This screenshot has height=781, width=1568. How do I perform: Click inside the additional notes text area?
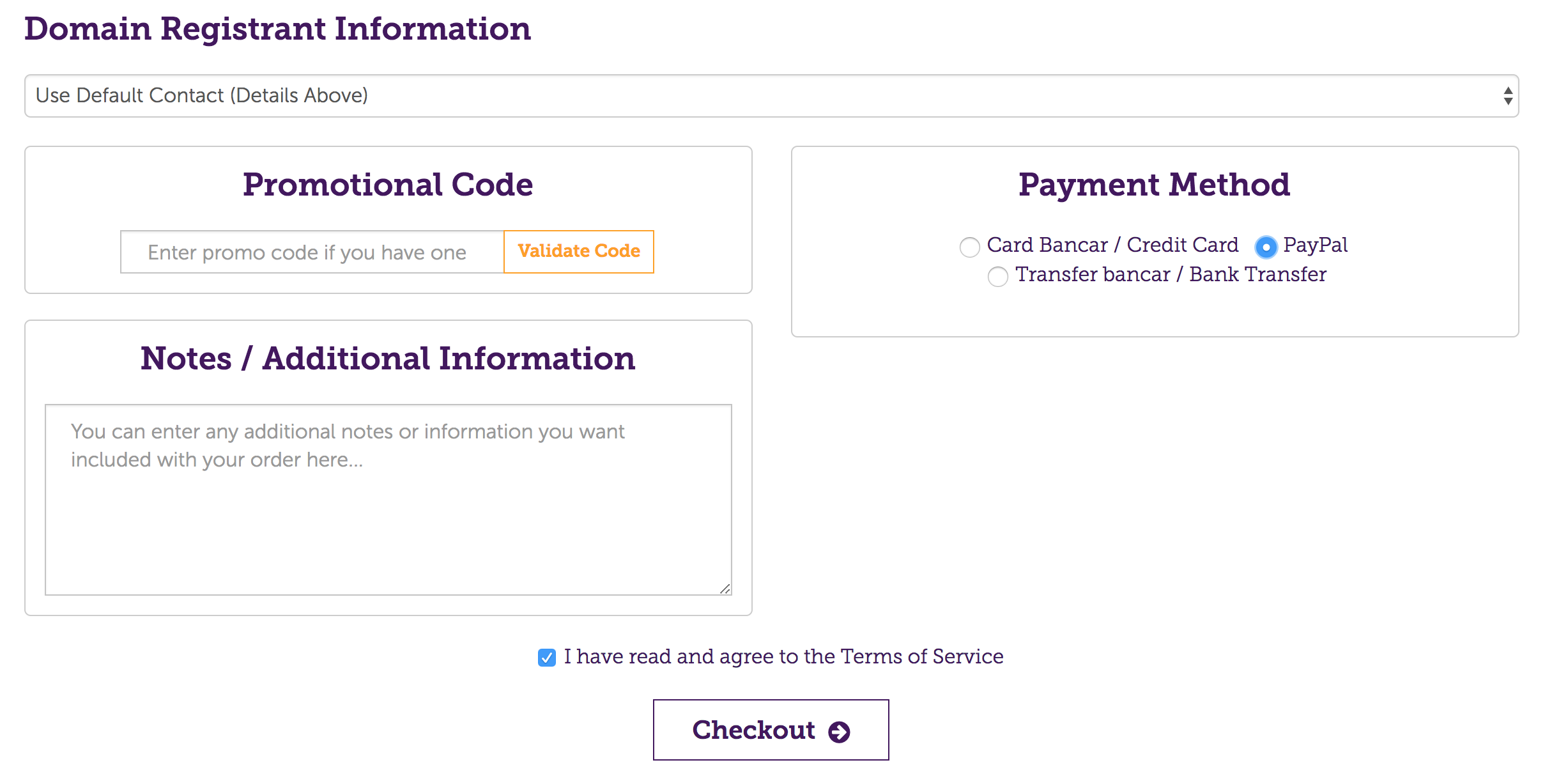pos(388,500)
